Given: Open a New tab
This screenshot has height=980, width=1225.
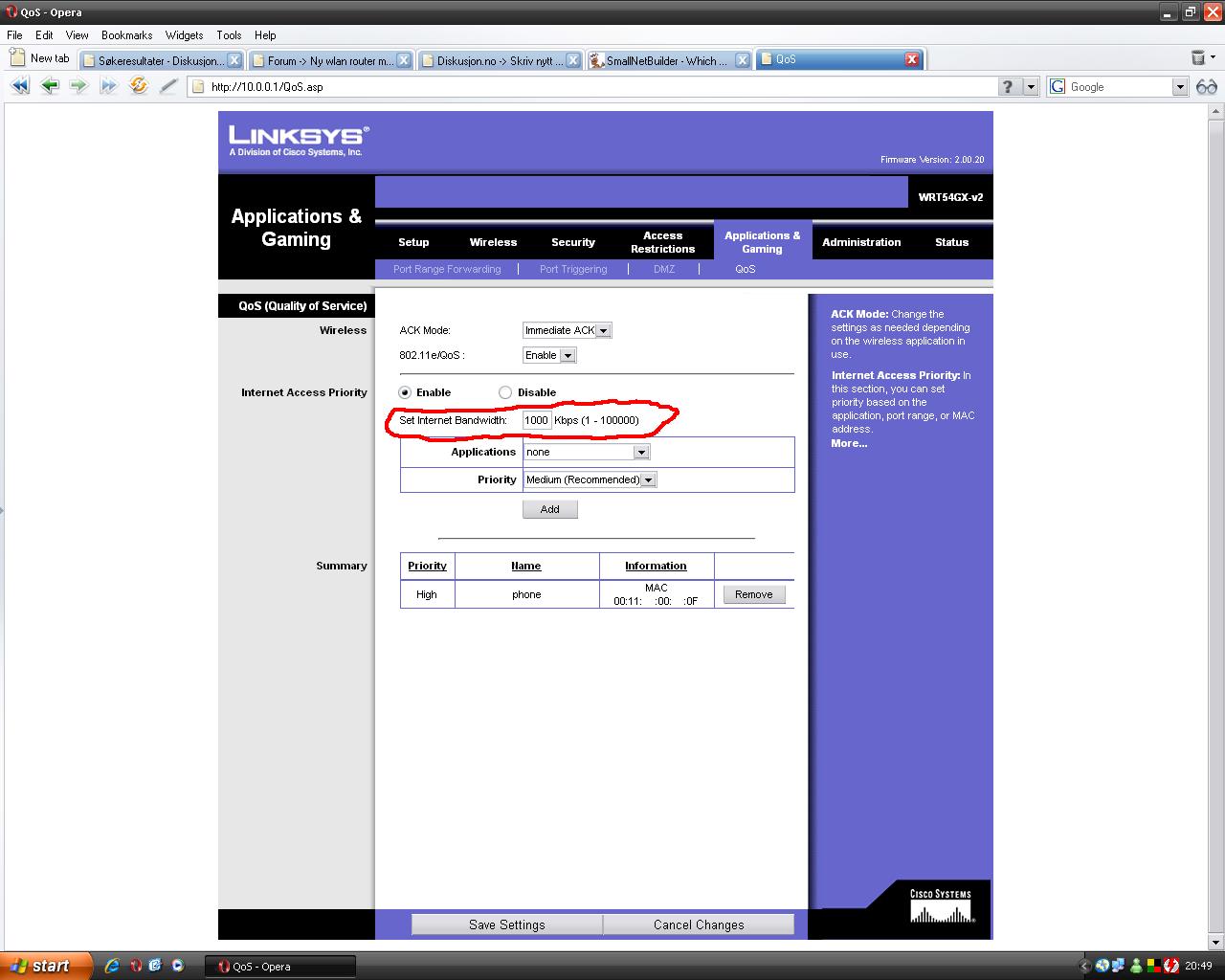Looking at the screenshot, I should 39,58.
